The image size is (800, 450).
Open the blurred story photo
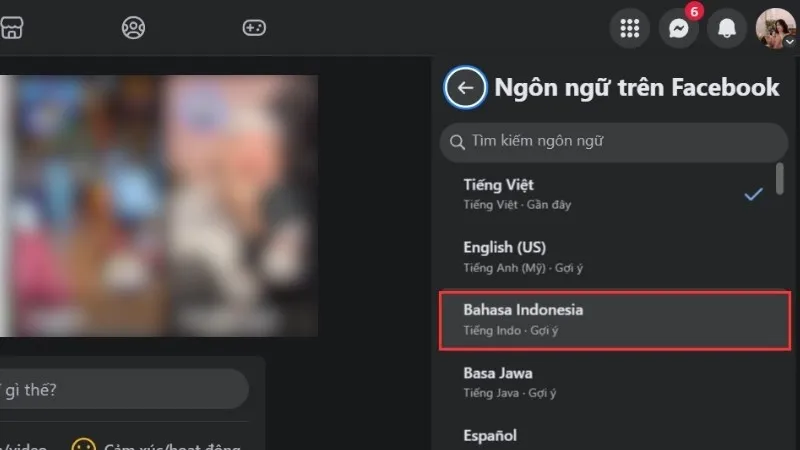tap(159, 206)
